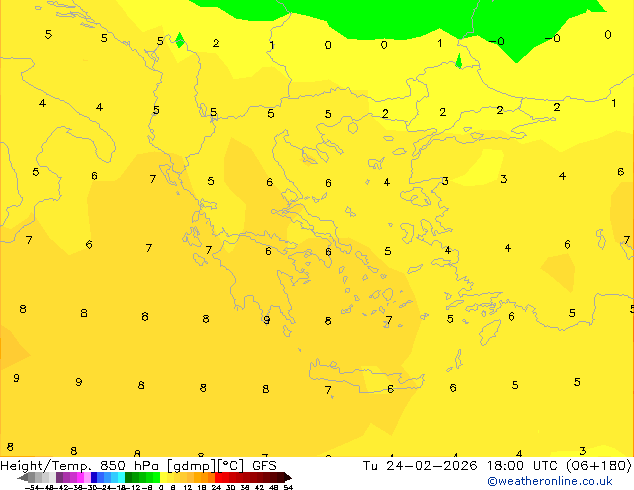Pick the dark blue legend swatch

pyautogui.click(x=94, y=477)
